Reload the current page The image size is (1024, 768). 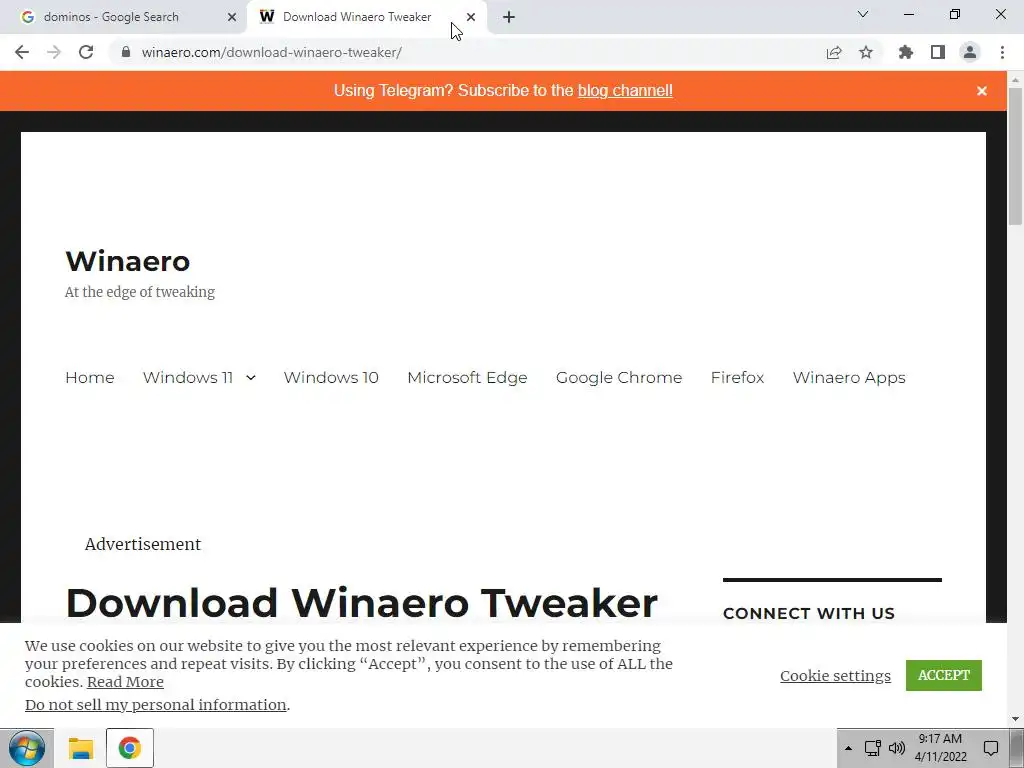[x=86, y=52]
